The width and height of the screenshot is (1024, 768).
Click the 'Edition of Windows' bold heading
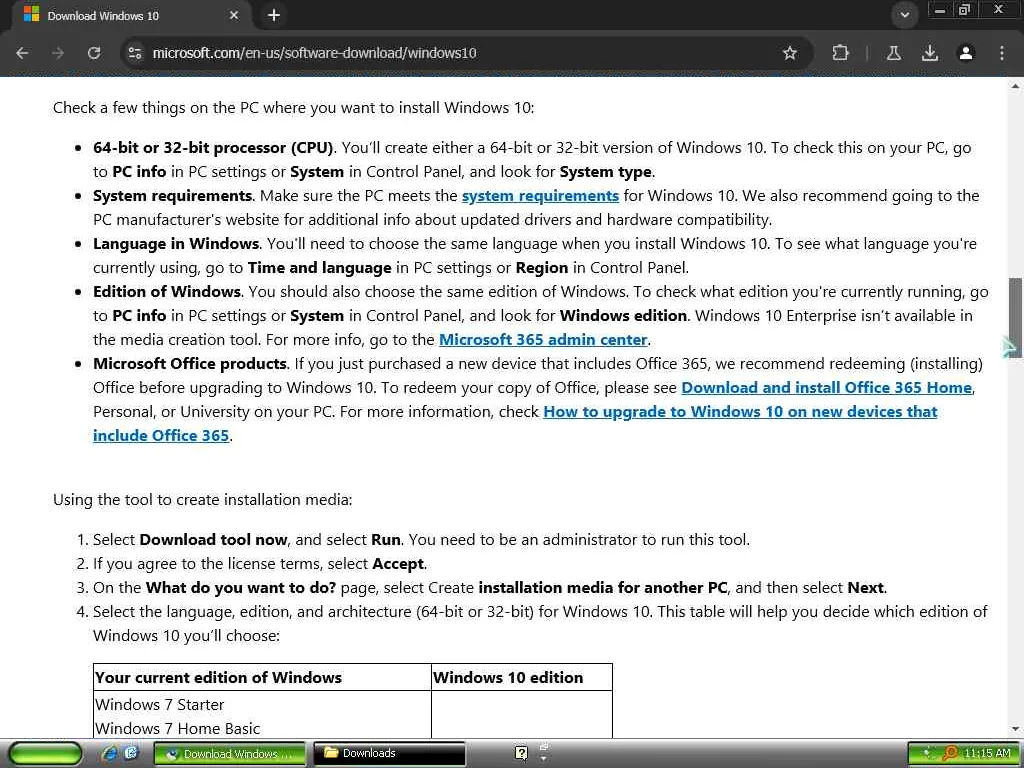pyautogui.click(x=167, y=292)
